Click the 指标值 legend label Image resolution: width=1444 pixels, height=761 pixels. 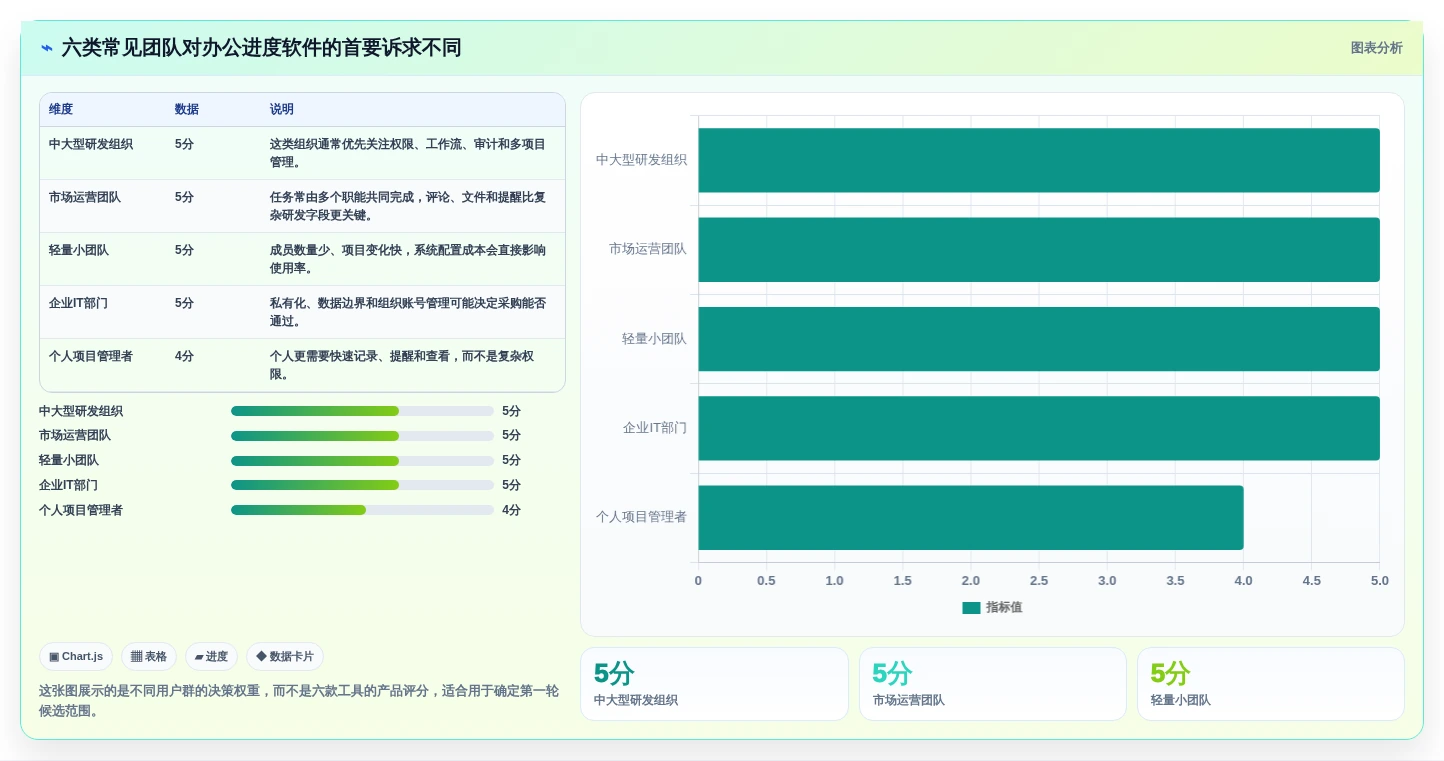coord(1004,608)
